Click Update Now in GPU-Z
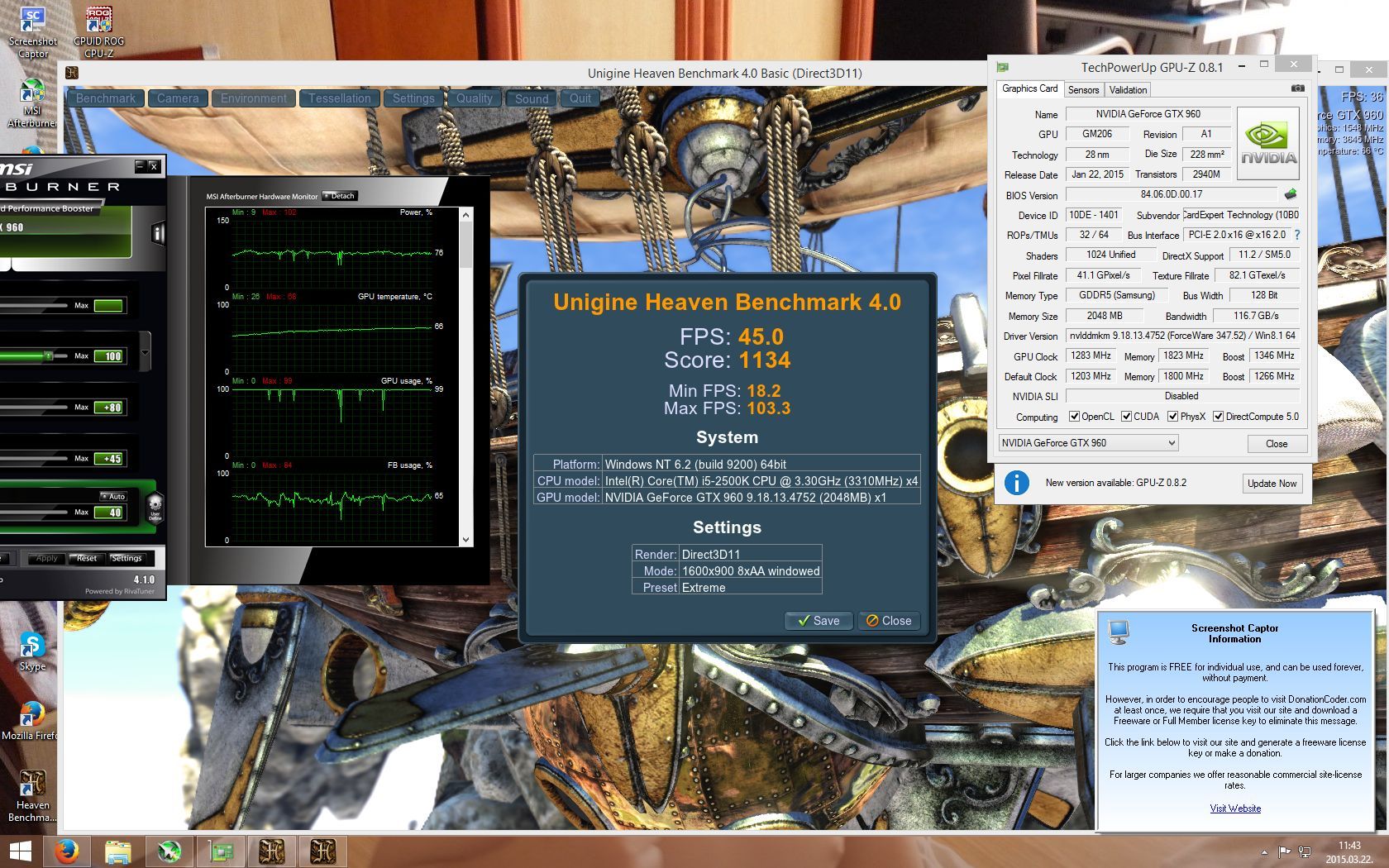This screenshot has height=868, width=1389. (x=1272, y=483)
